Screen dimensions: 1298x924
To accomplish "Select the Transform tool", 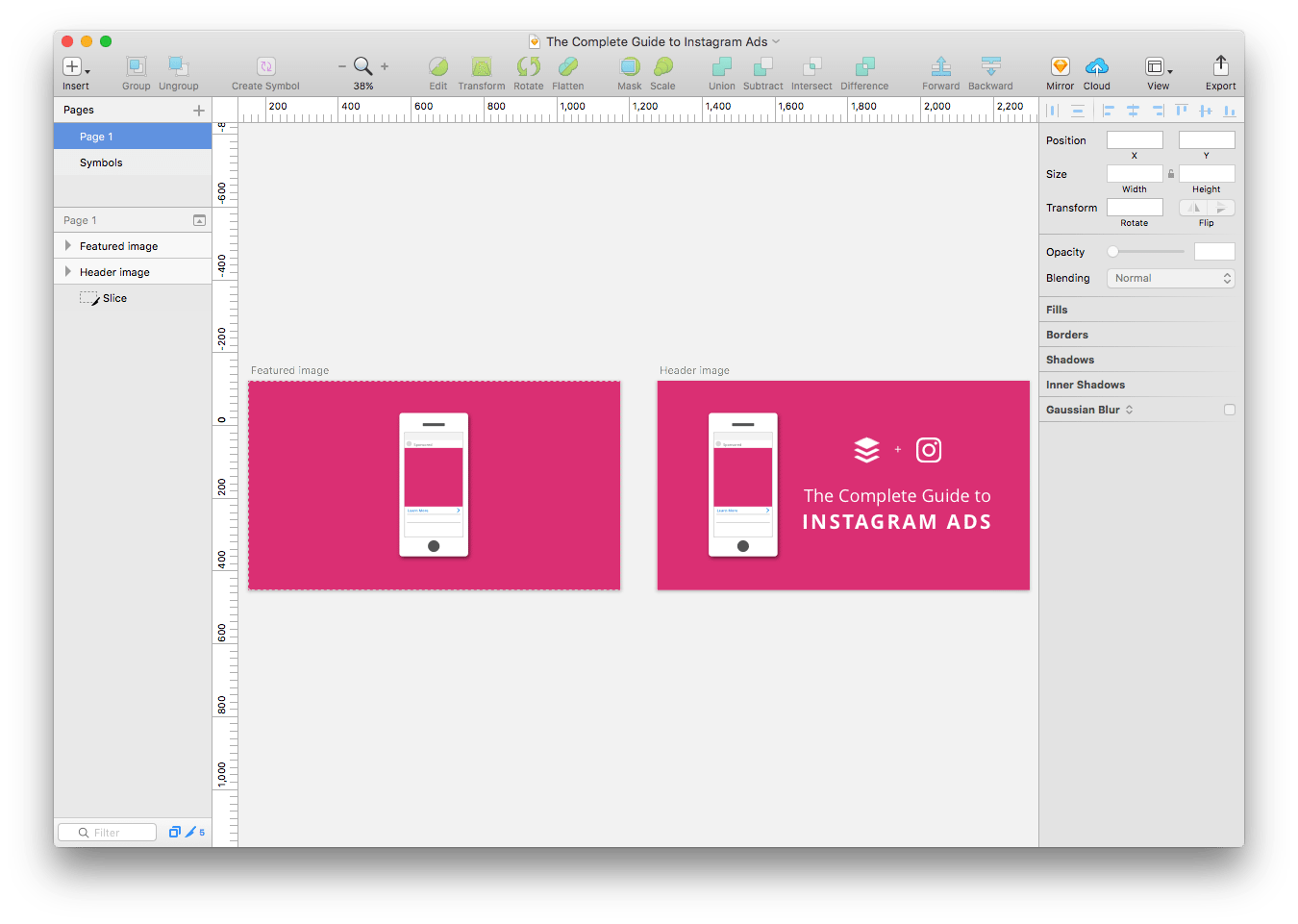I will (x=482, y=66).
